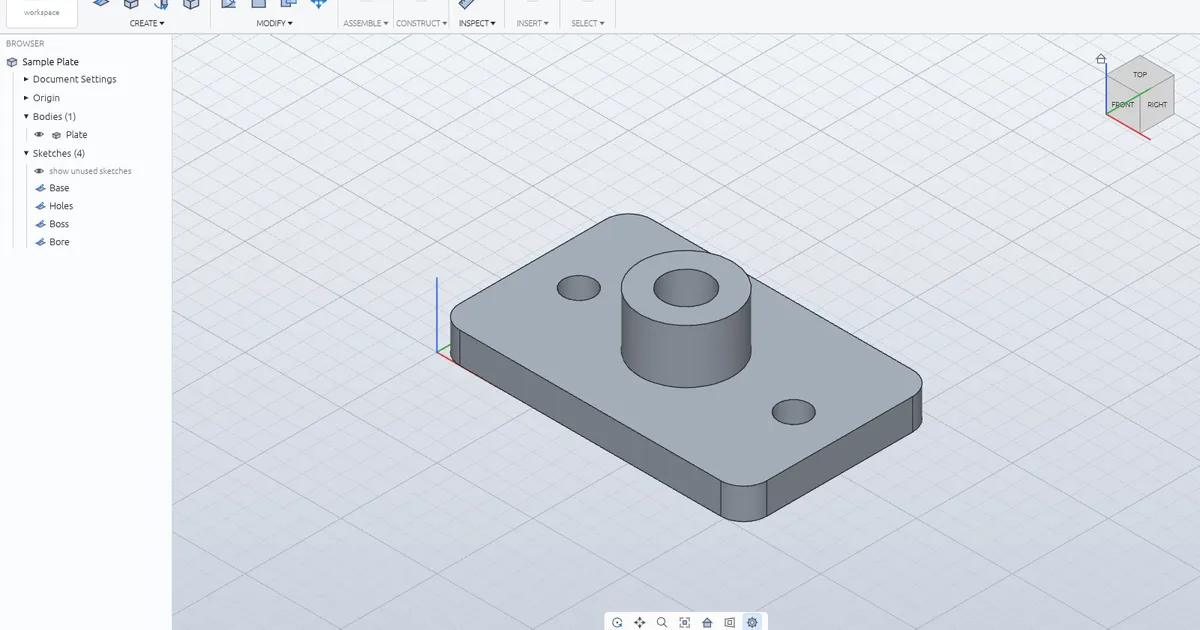This screenshot has height=630, width=1200.
Task: Open the orbit tool in navigation bar
Action: click(617, 622)
